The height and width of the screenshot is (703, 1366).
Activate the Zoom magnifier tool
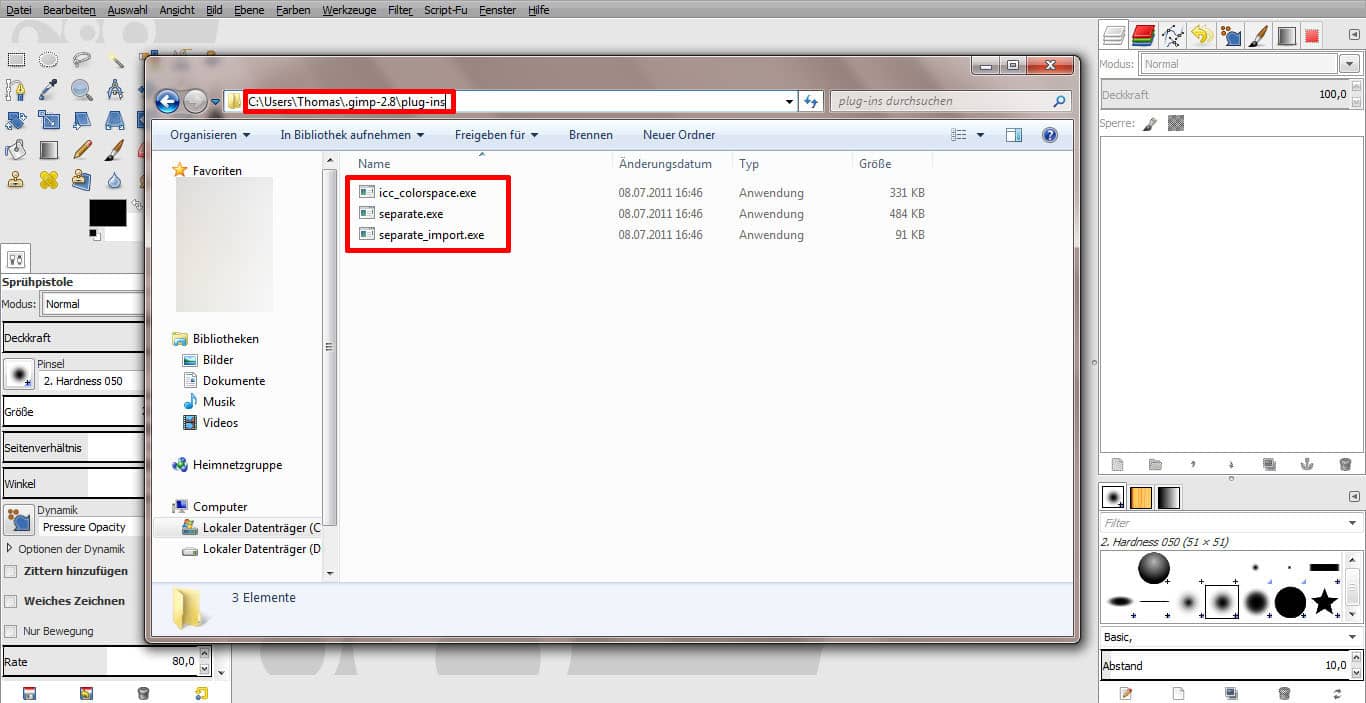point(82,91)
